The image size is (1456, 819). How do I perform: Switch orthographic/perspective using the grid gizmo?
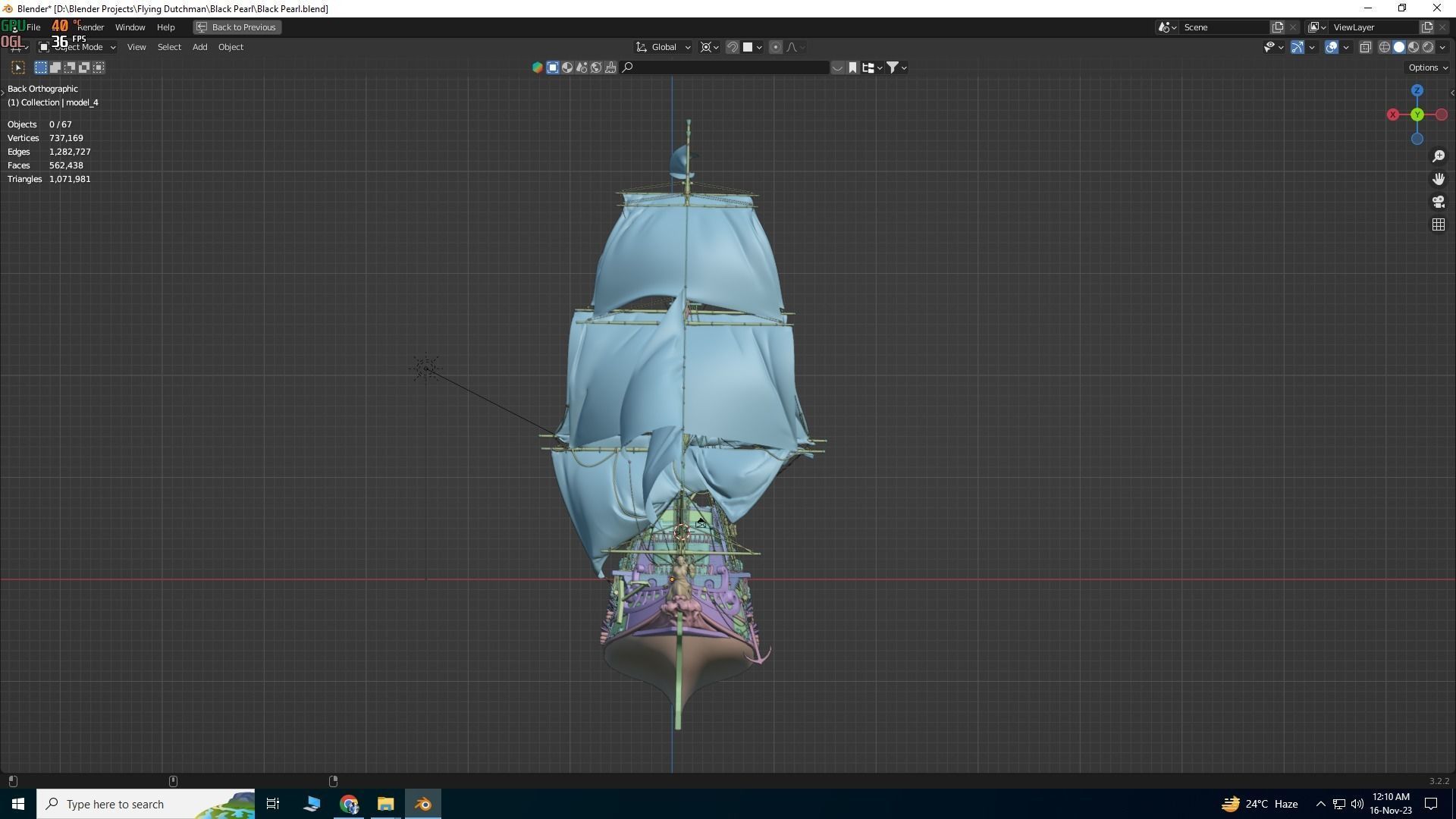(x=1439, y=224)
